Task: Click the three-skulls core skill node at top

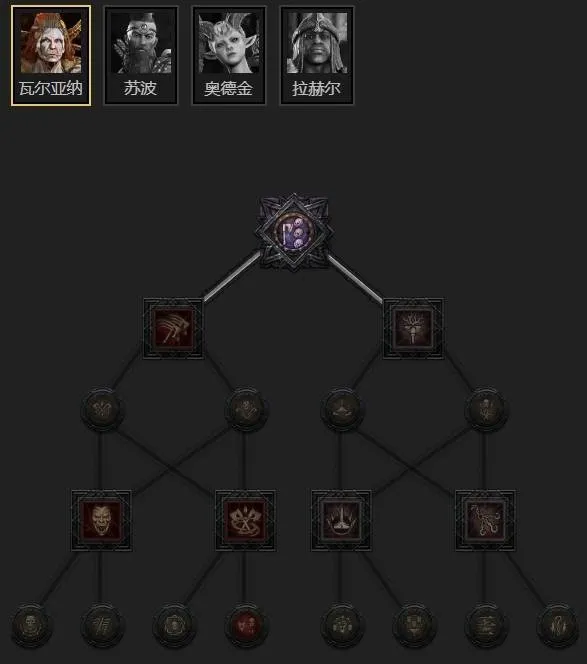Action: 294,232
